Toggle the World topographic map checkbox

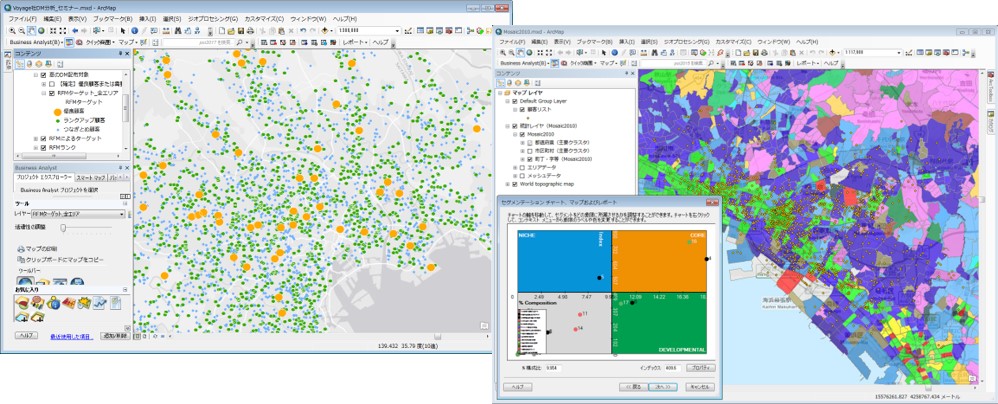tap(515, 185)
